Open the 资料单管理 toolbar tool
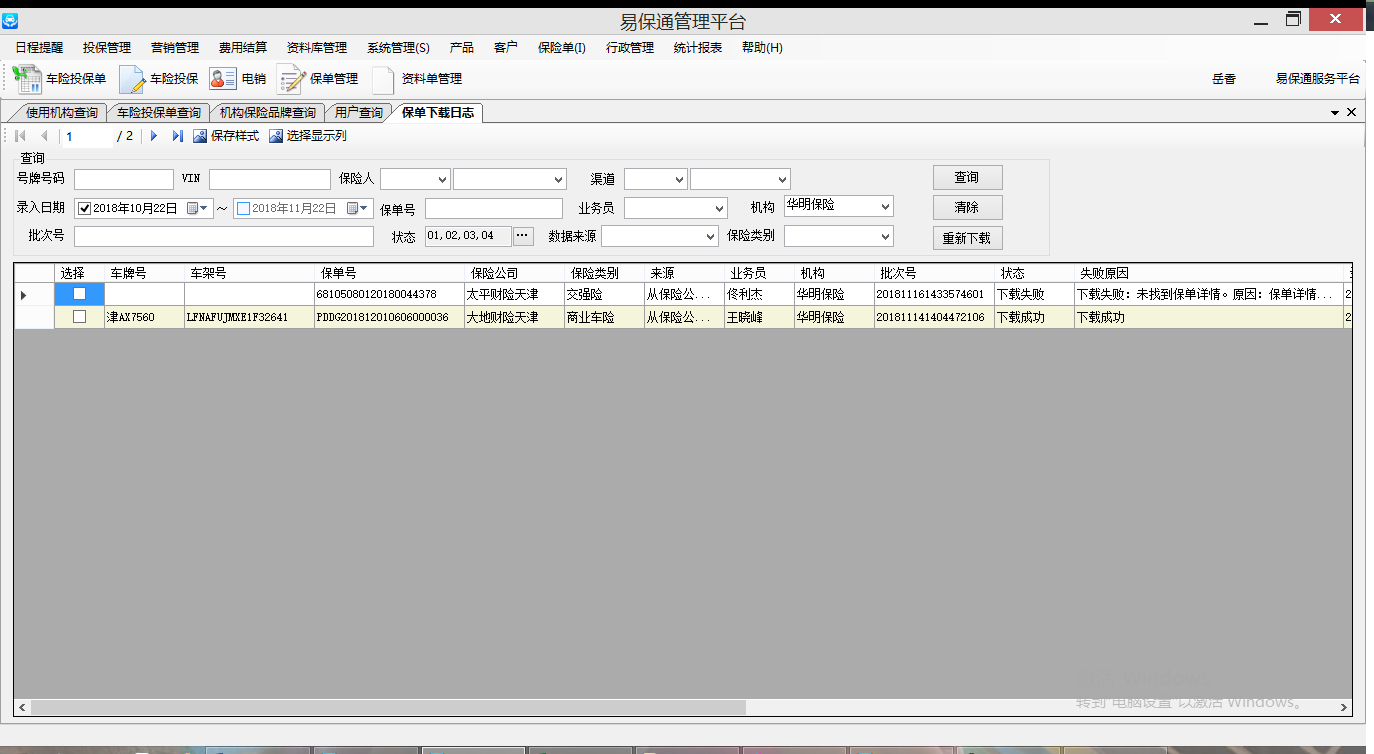The width and height of the screenshot is (1374, 754). coord(417,78)
